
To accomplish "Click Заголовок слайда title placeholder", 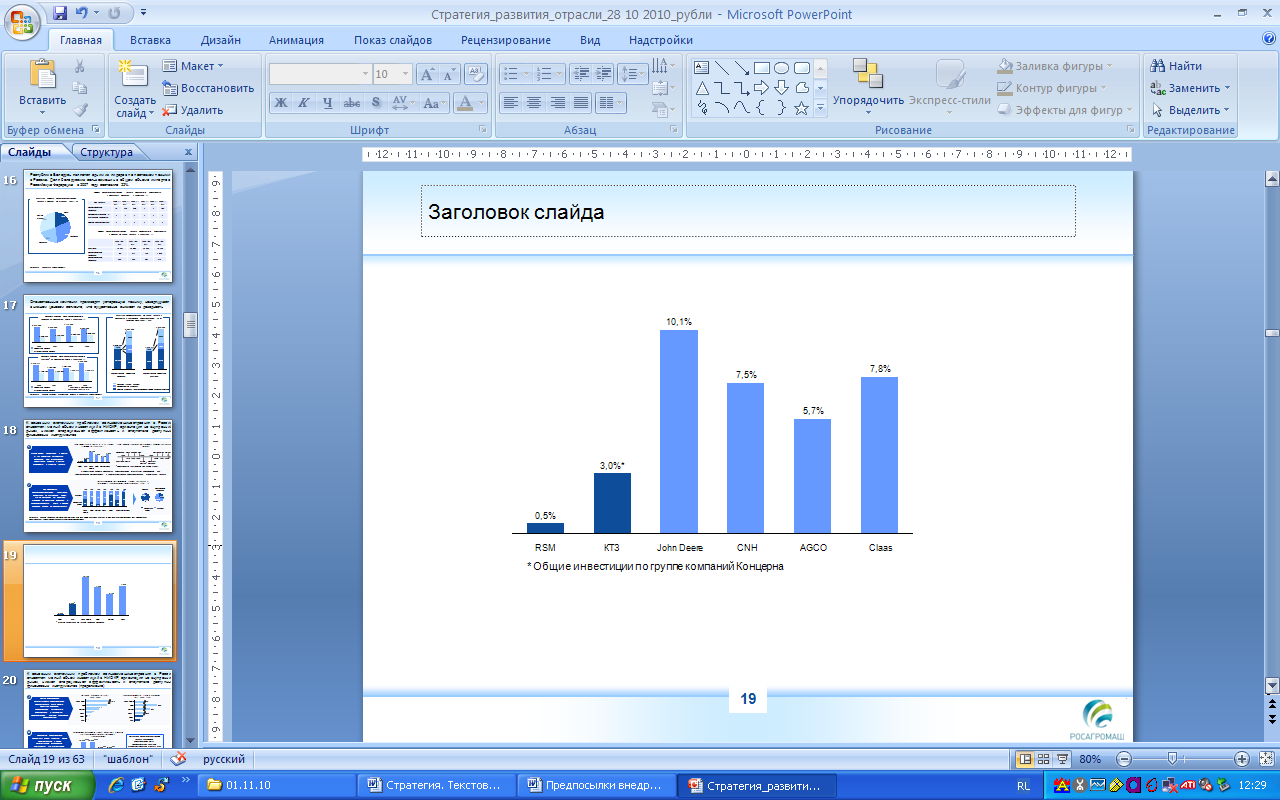I will (748, 211).
